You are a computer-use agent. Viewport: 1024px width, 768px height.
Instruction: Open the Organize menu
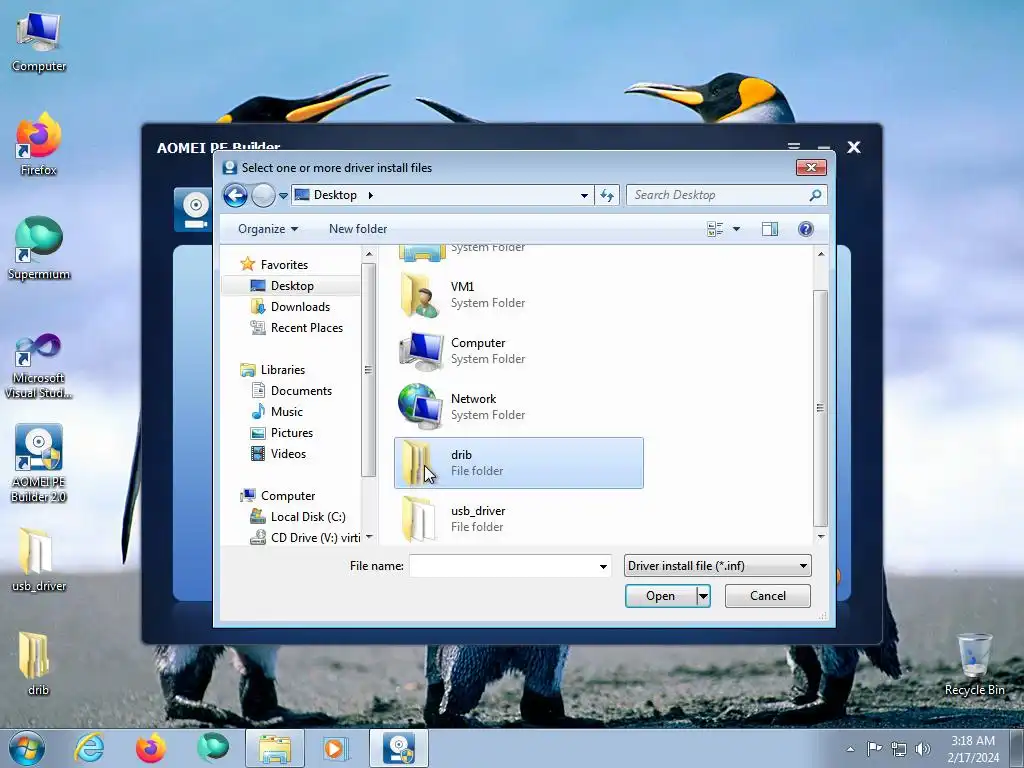tap(268, 229)
